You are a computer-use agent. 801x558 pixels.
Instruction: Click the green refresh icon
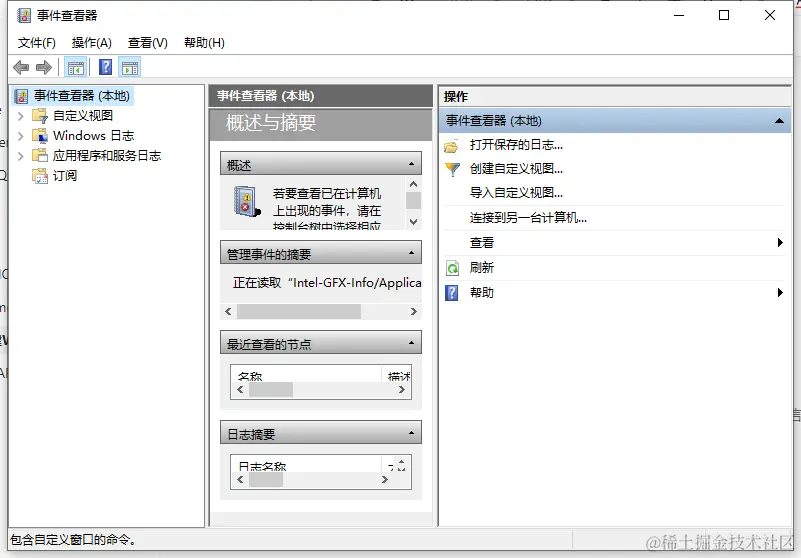(x=453, y=268)
